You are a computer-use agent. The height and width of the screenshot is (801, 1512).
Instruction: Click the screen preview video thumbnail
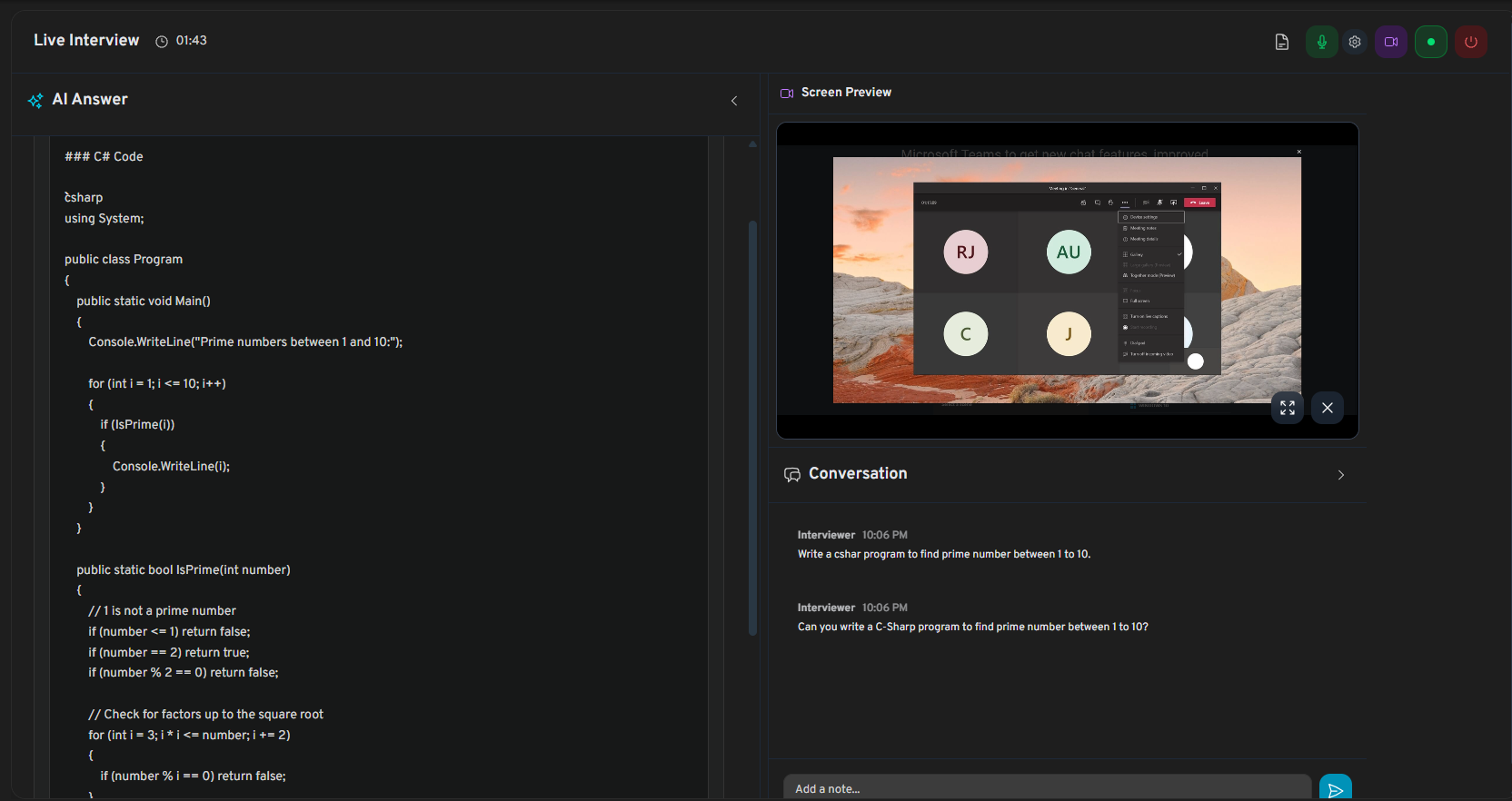click(1067, 280)
